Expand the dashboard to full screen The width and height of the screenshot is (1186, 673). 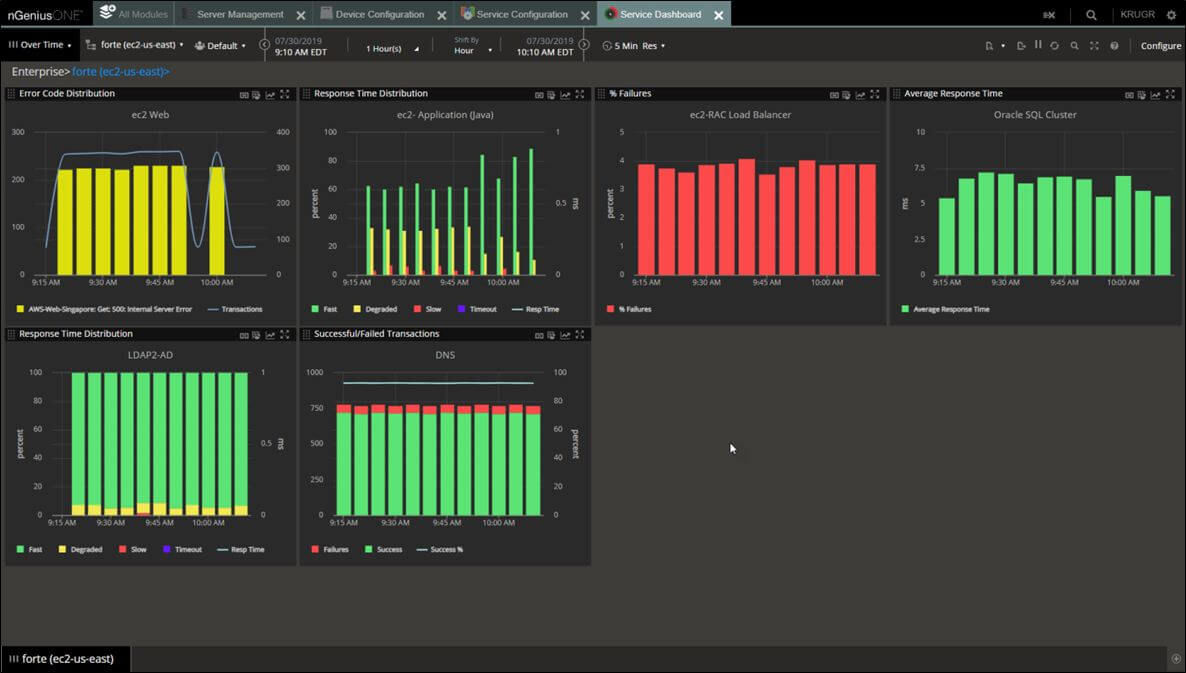(x=1092, y=45)
